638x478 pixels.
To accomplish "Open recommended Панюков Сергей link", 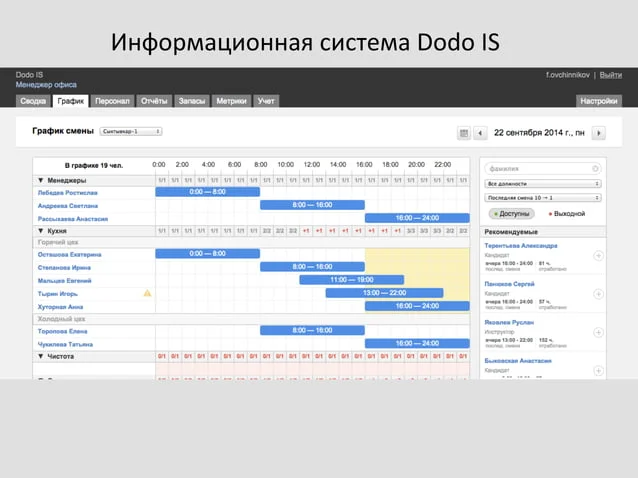I will click(509, 284).
